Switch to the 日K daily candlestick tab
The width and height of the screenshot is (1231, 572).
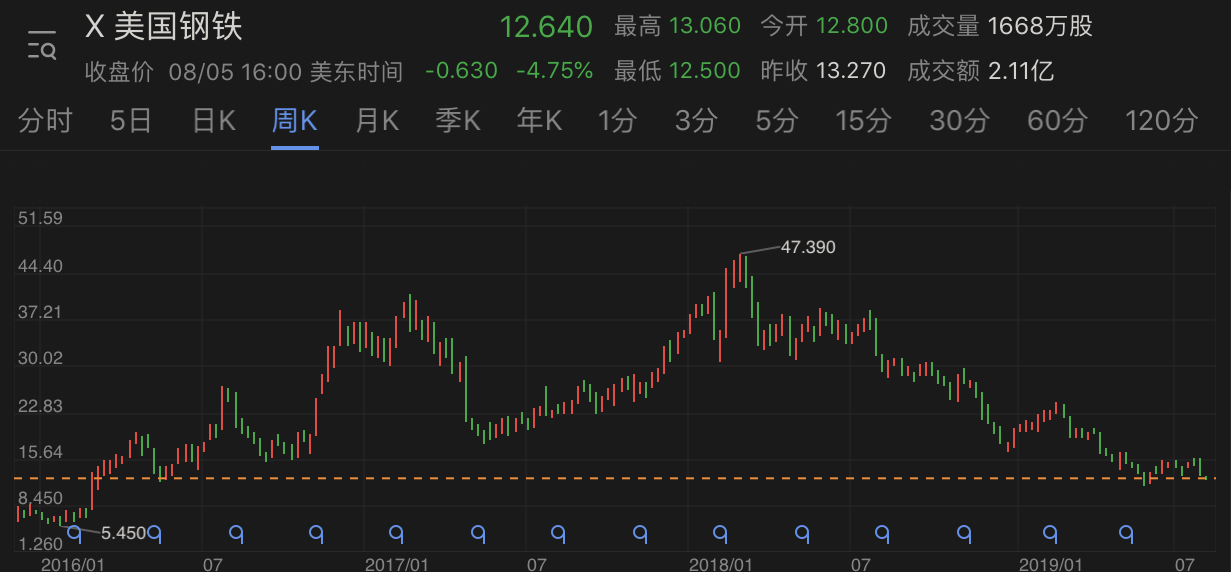pos(214,122)
